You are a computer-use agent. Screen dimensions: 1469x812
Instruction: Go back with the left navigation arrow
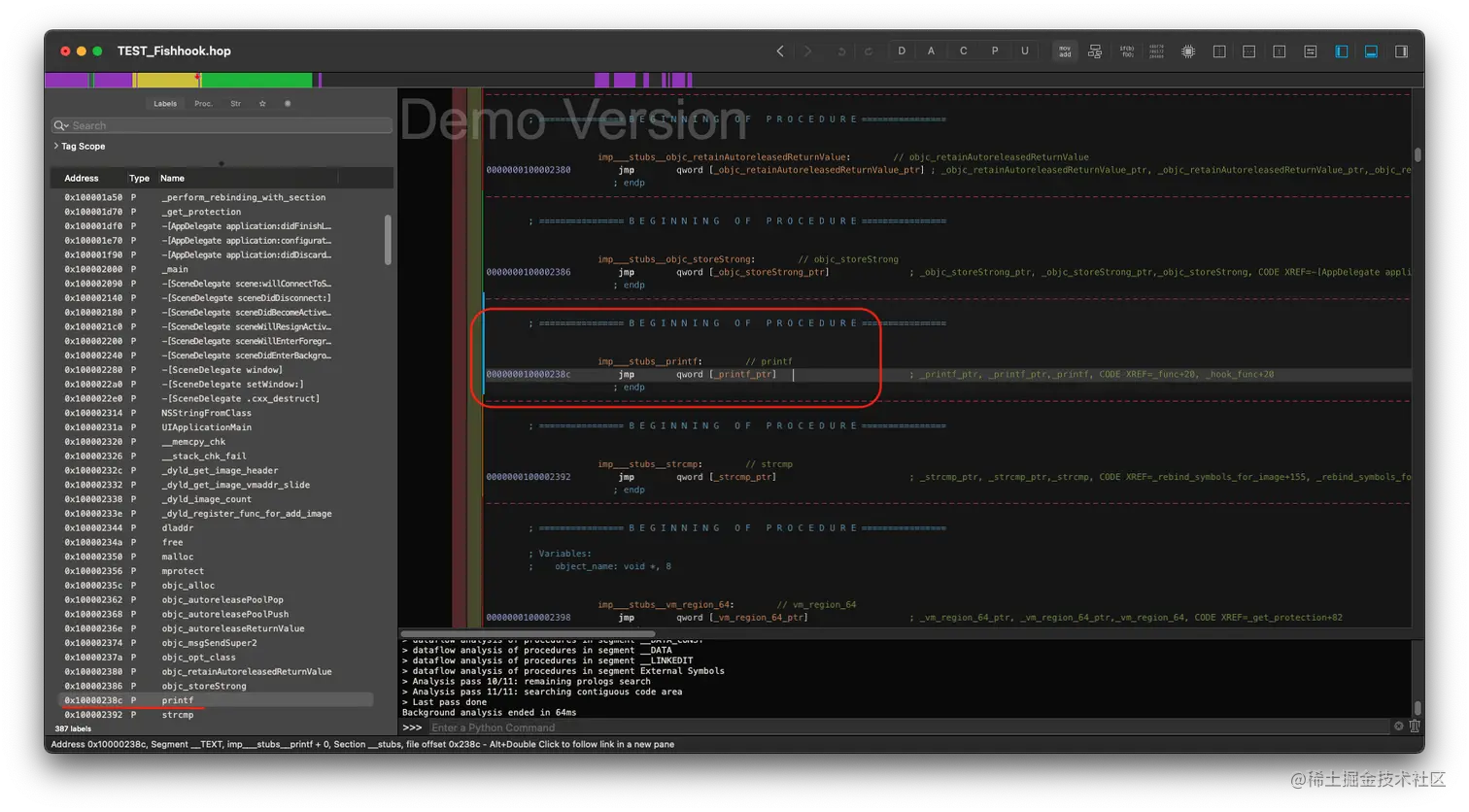pyautogui.click(x=780, y=51)
